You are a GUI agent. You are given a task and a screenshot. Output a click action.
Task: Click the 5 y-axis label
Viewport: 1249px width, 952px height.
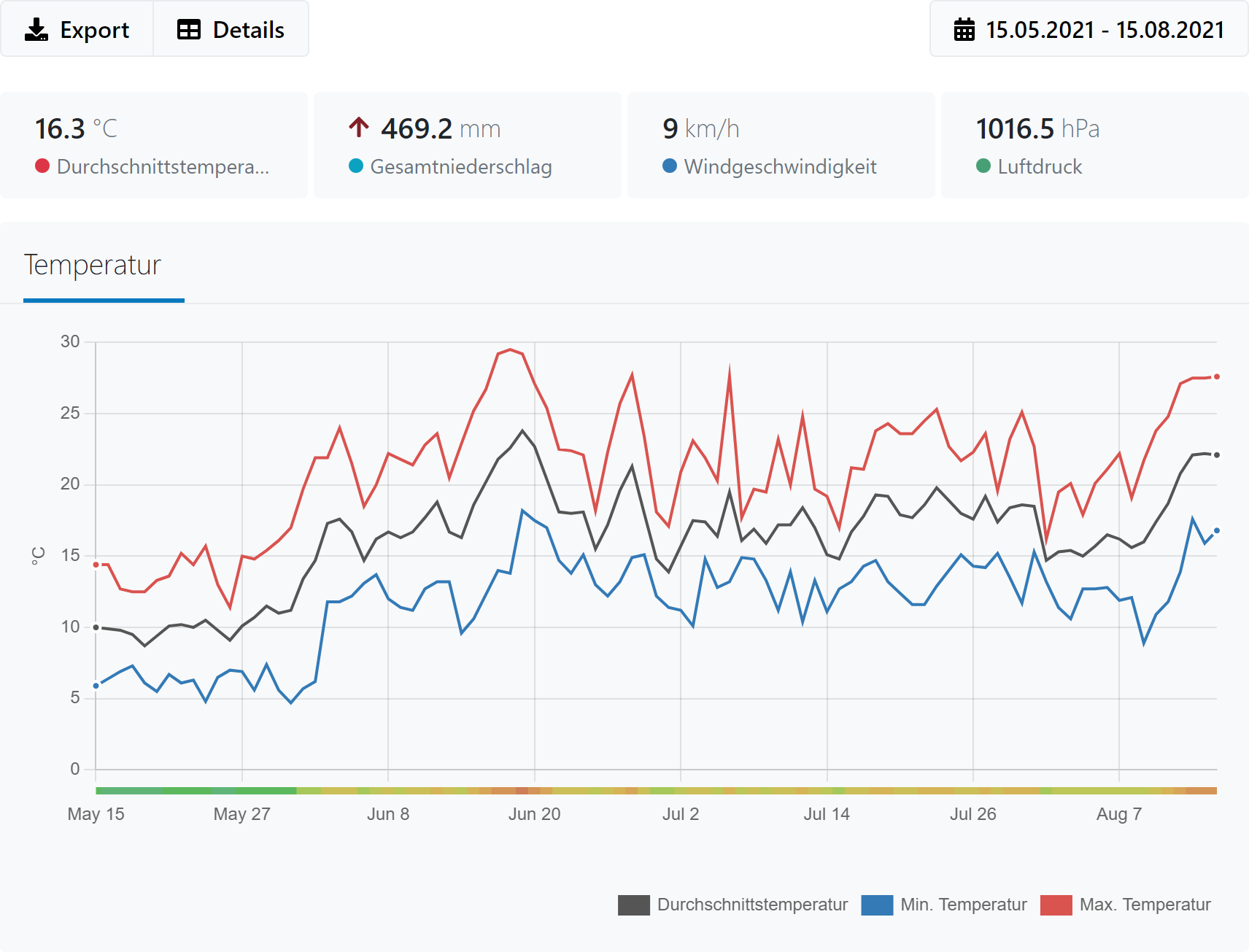tap(75, 697)
